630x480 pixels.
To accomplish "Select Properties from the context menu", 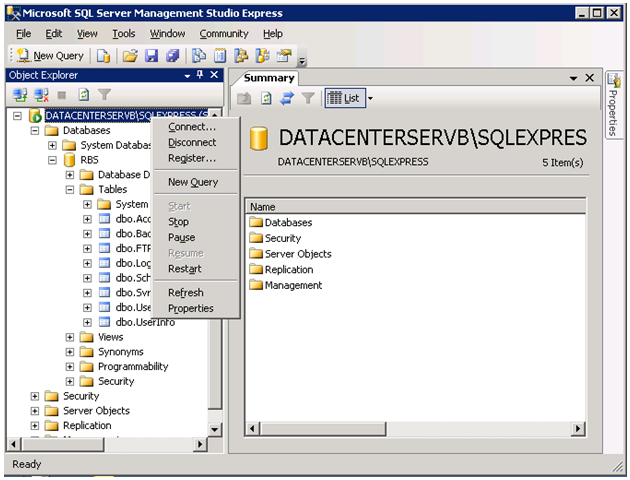I will coord(190,308).
